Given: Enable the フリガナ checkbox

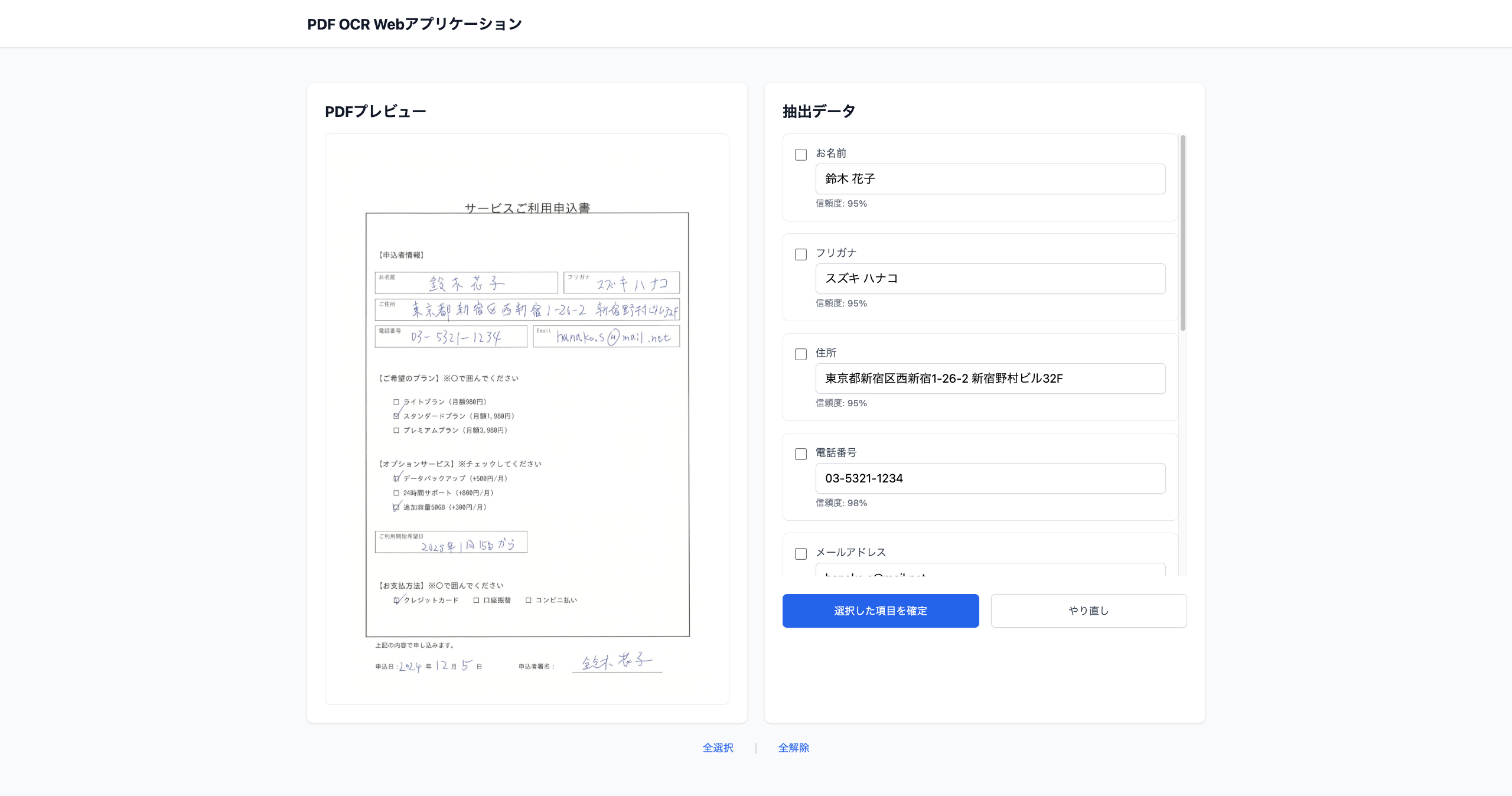Looking at the screenshot, I should pyautogui.click(x=801, y=255).
